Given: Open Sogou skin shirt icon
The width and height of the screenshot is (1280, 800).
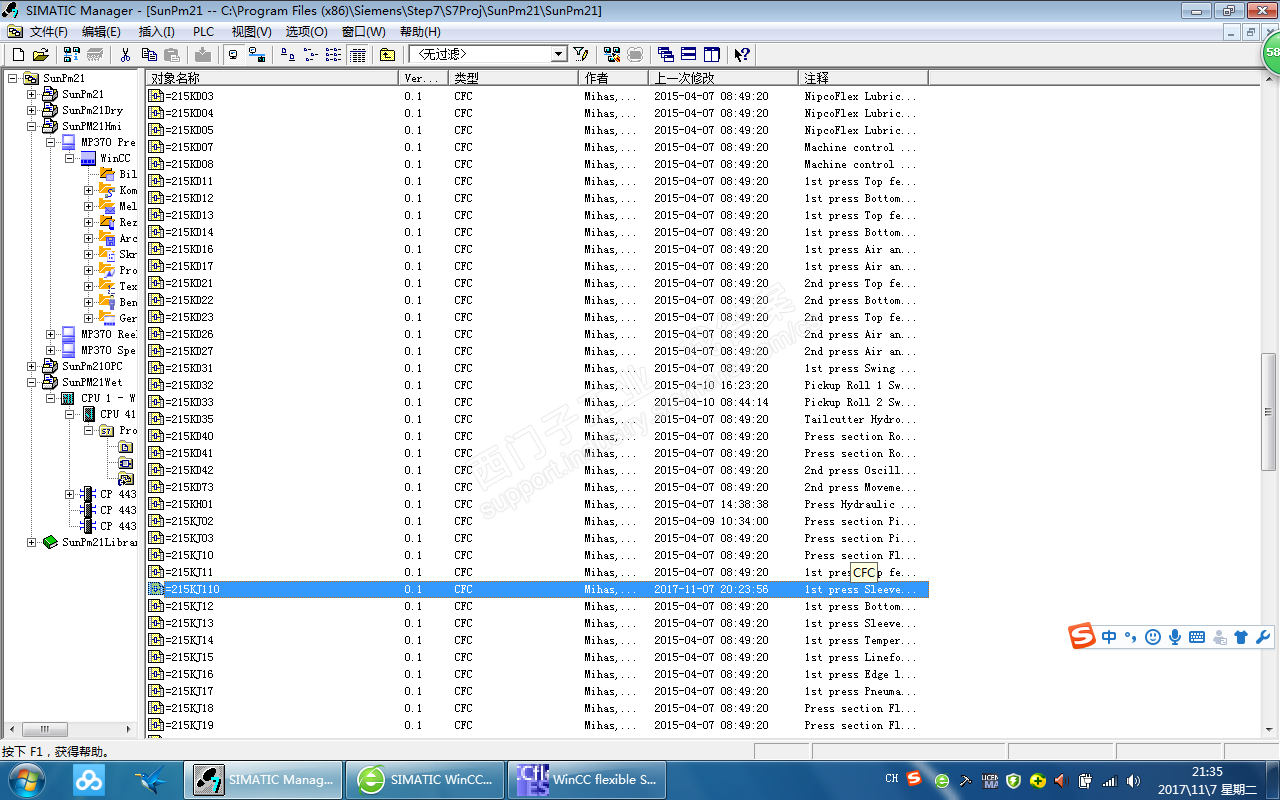Looking at the screenshot, I should click(1241, 637).
